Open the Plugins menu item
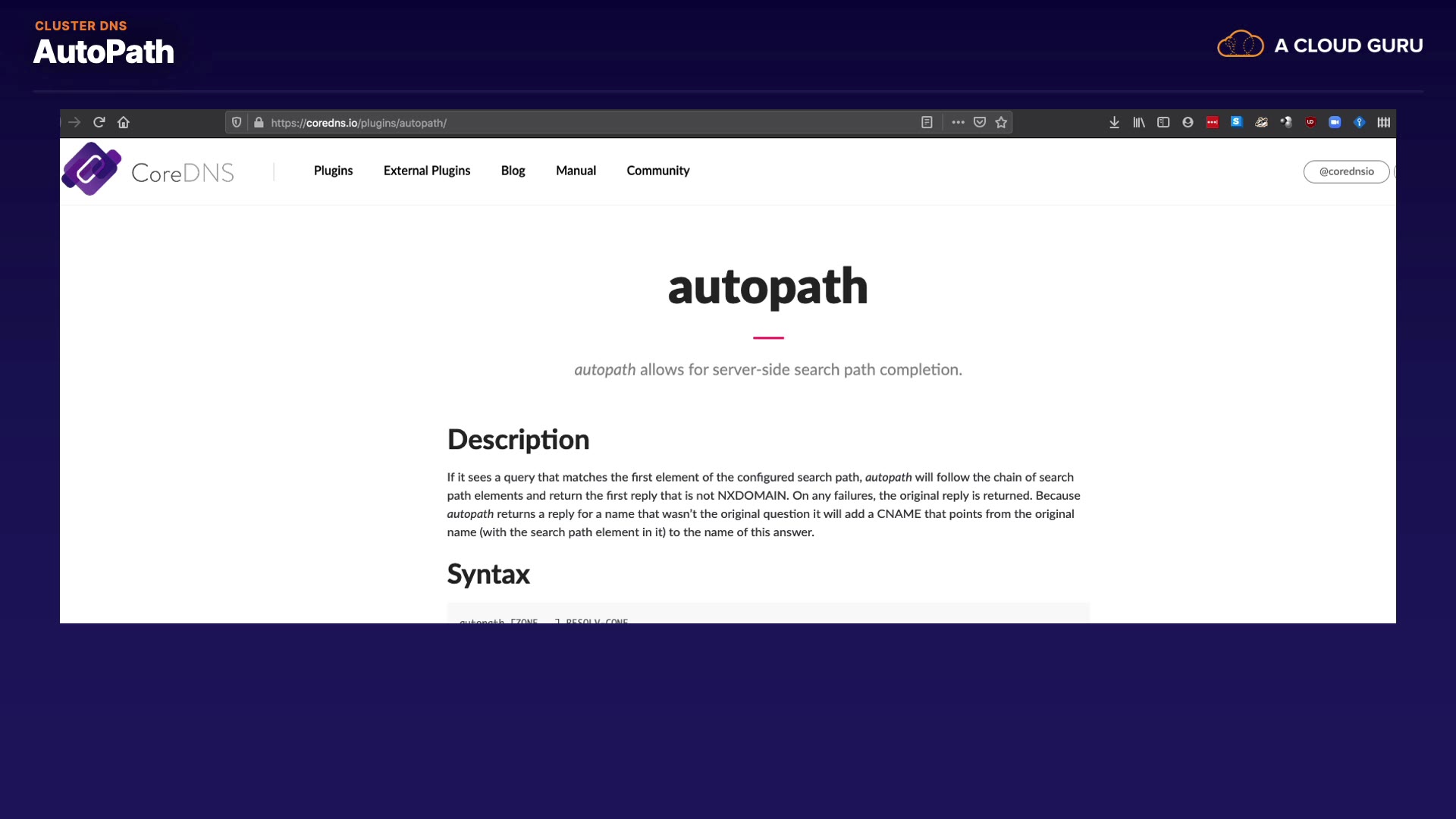The height and width of the screenshot is (819, 1456). pos(333,171)
